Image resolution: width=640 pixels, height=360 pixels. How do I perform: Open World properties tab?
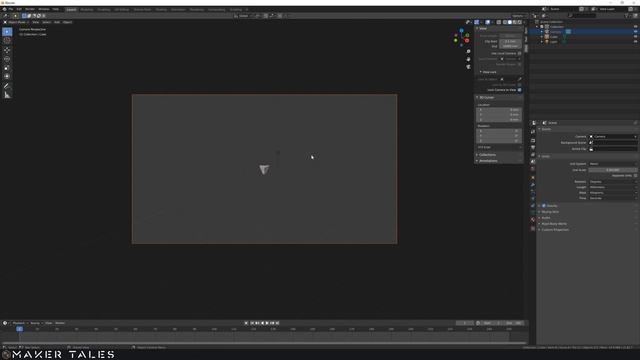[533, 169]
